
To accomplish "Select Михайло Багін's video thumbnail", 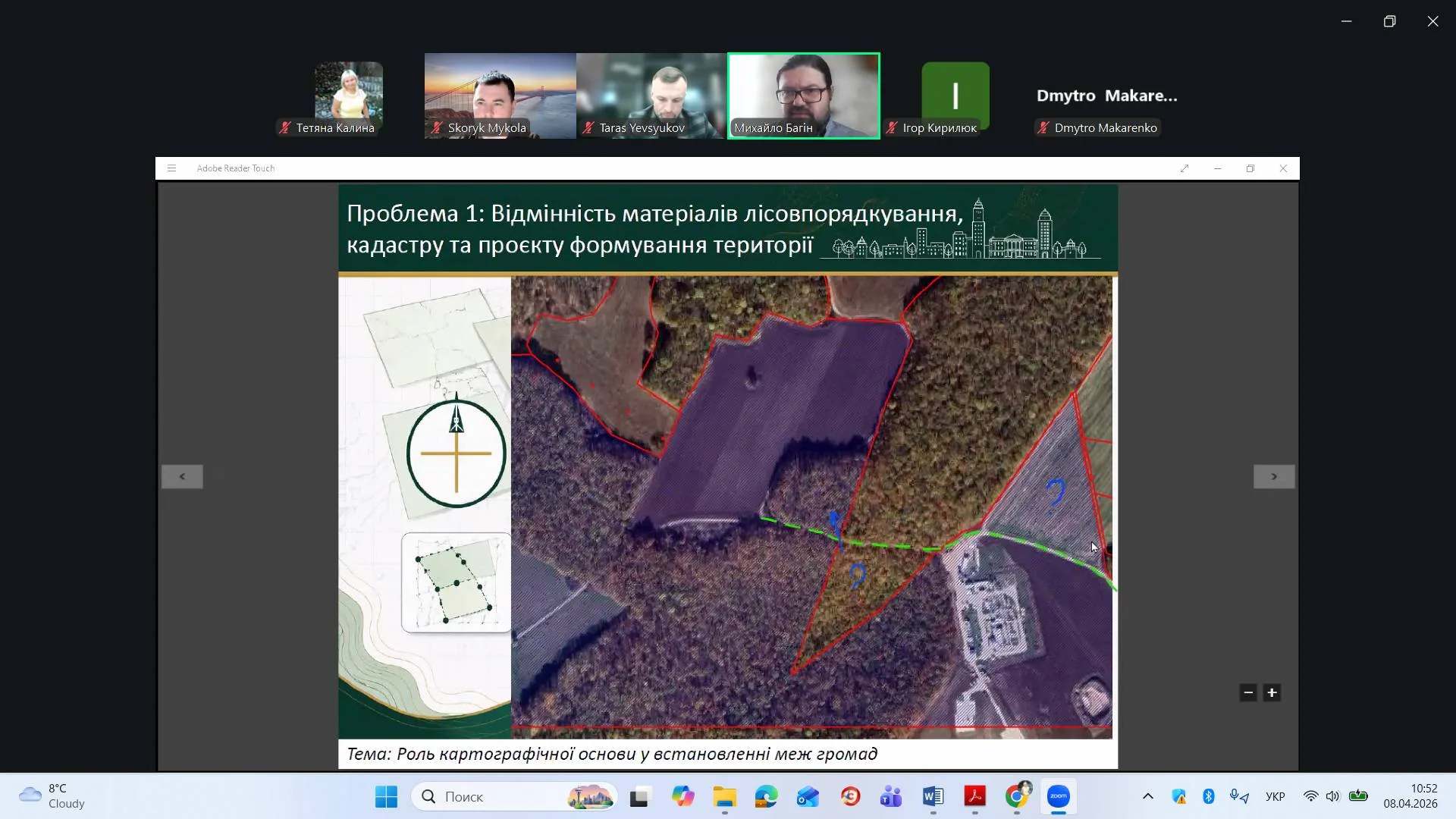I will click(803, 95).
